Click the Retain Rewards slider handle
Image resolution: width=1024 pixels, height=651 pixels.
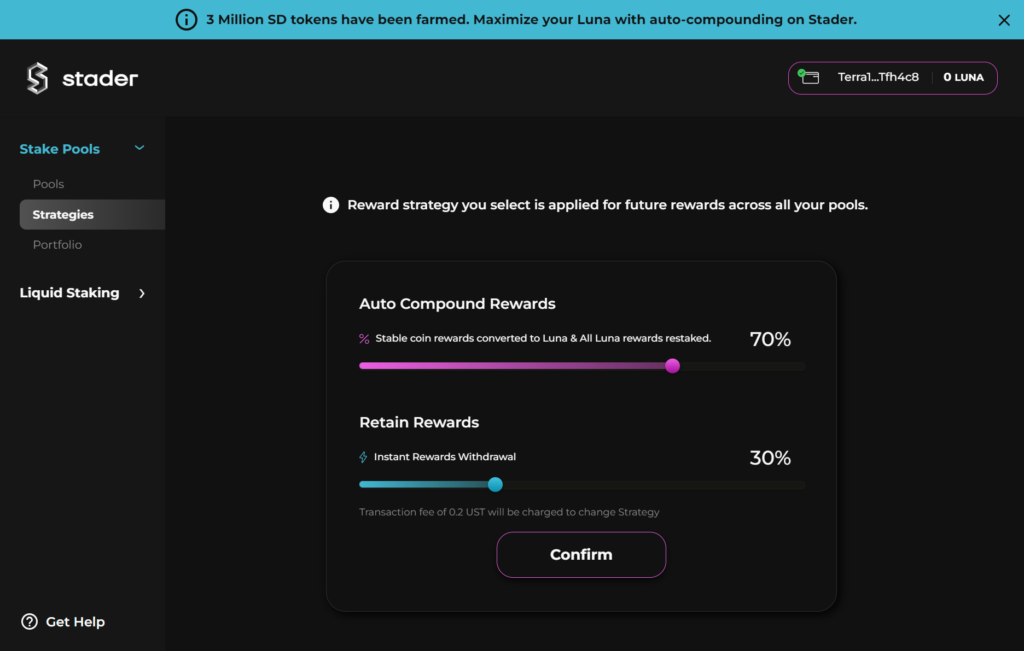(x=495, y=485)
